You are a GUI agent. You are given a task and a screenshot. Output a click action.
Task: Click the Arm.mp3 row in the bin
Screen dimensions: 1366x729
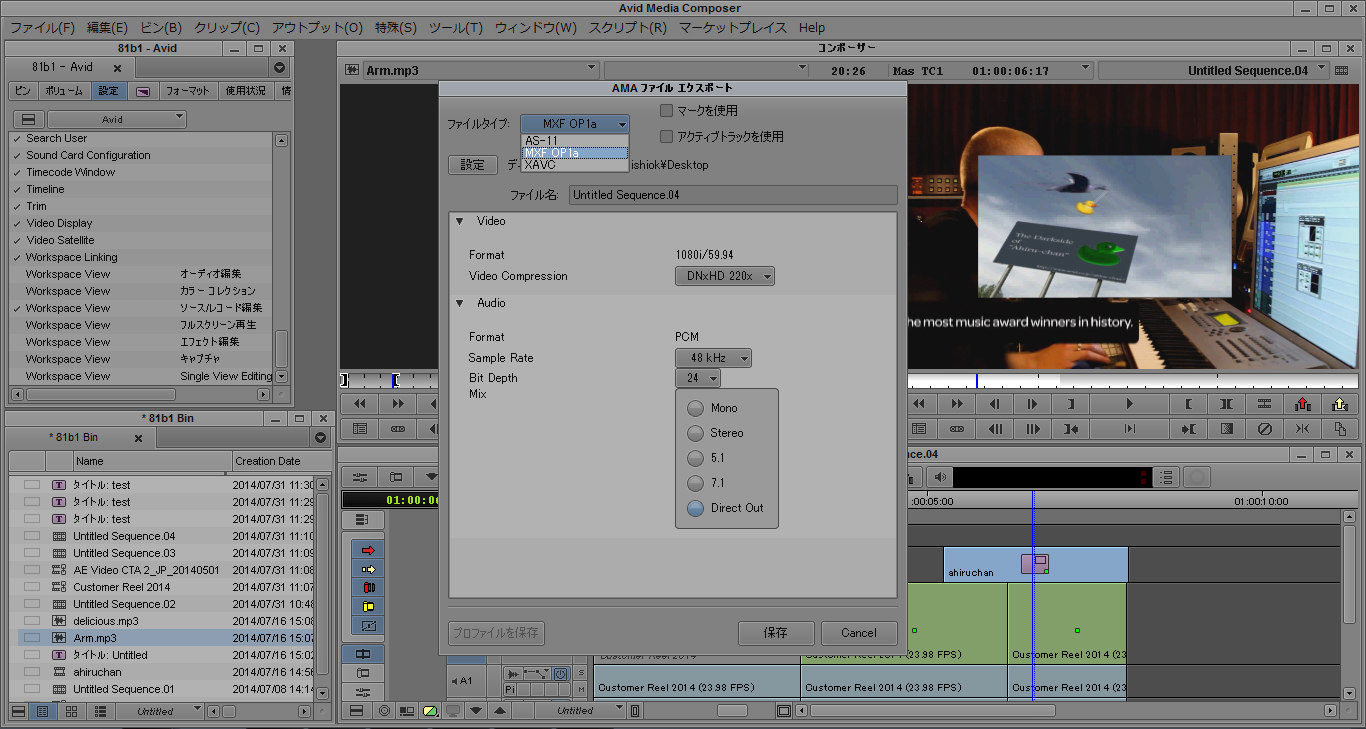pos(167,638)
